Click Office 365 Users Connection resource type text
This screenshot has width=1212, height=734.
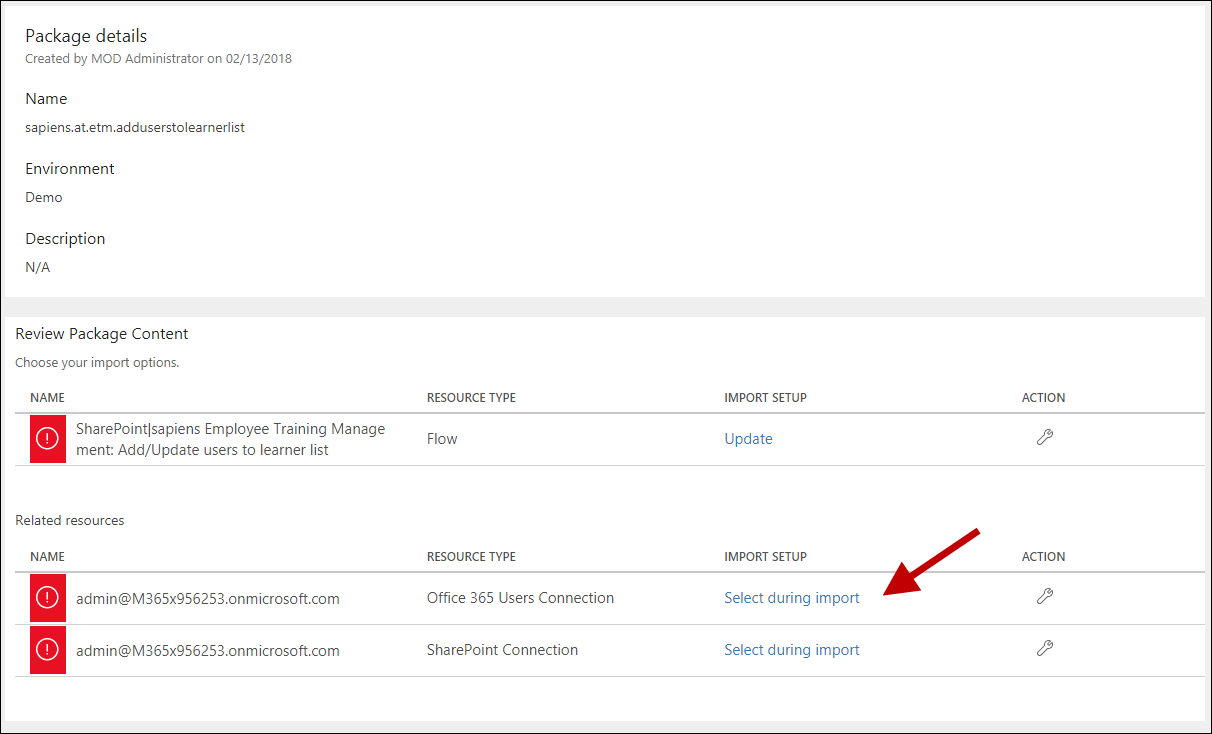tap(520, 598)
